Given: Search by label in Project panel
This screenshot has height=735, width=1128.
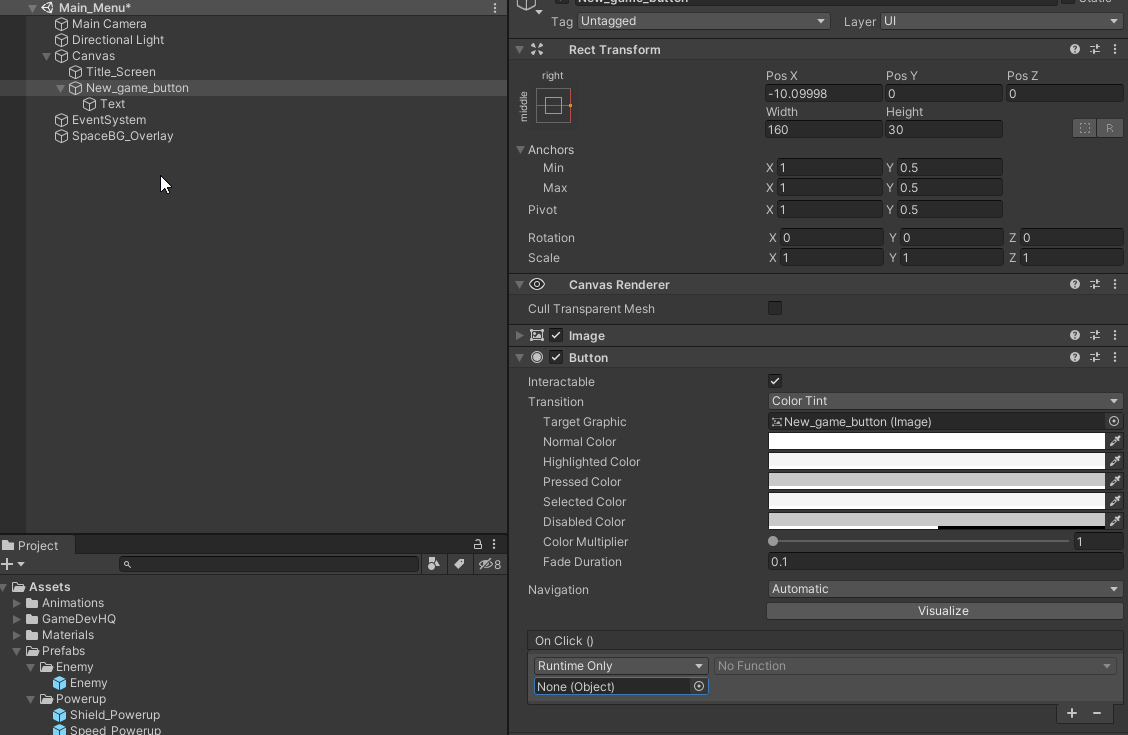Looking at the screenshot, I should click(x=459, y=565).
